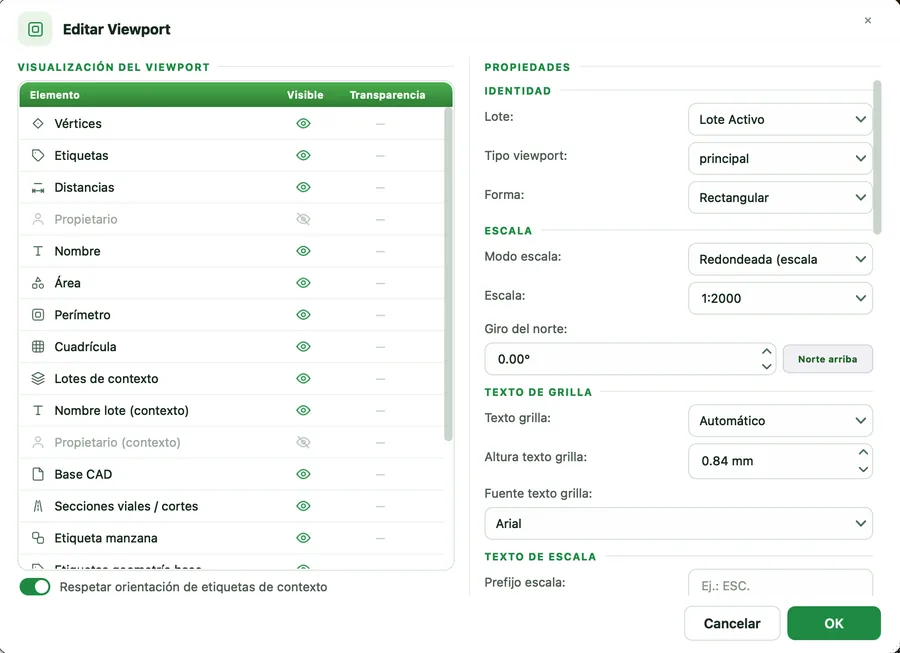Increase Giro del norte value
This screenshot has height=653, width=900.
(766, 351)
